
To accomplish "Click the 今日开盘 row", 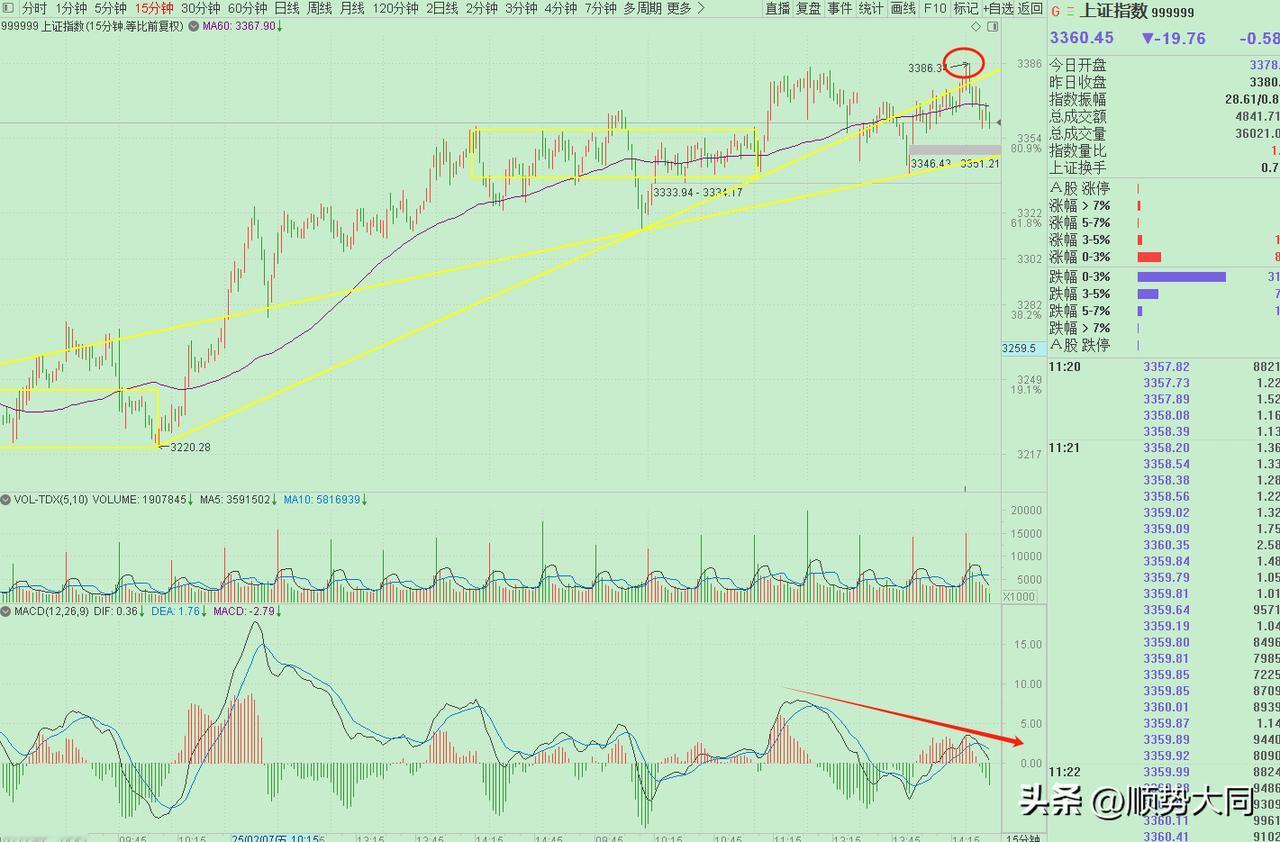I will coord(1164,65).
